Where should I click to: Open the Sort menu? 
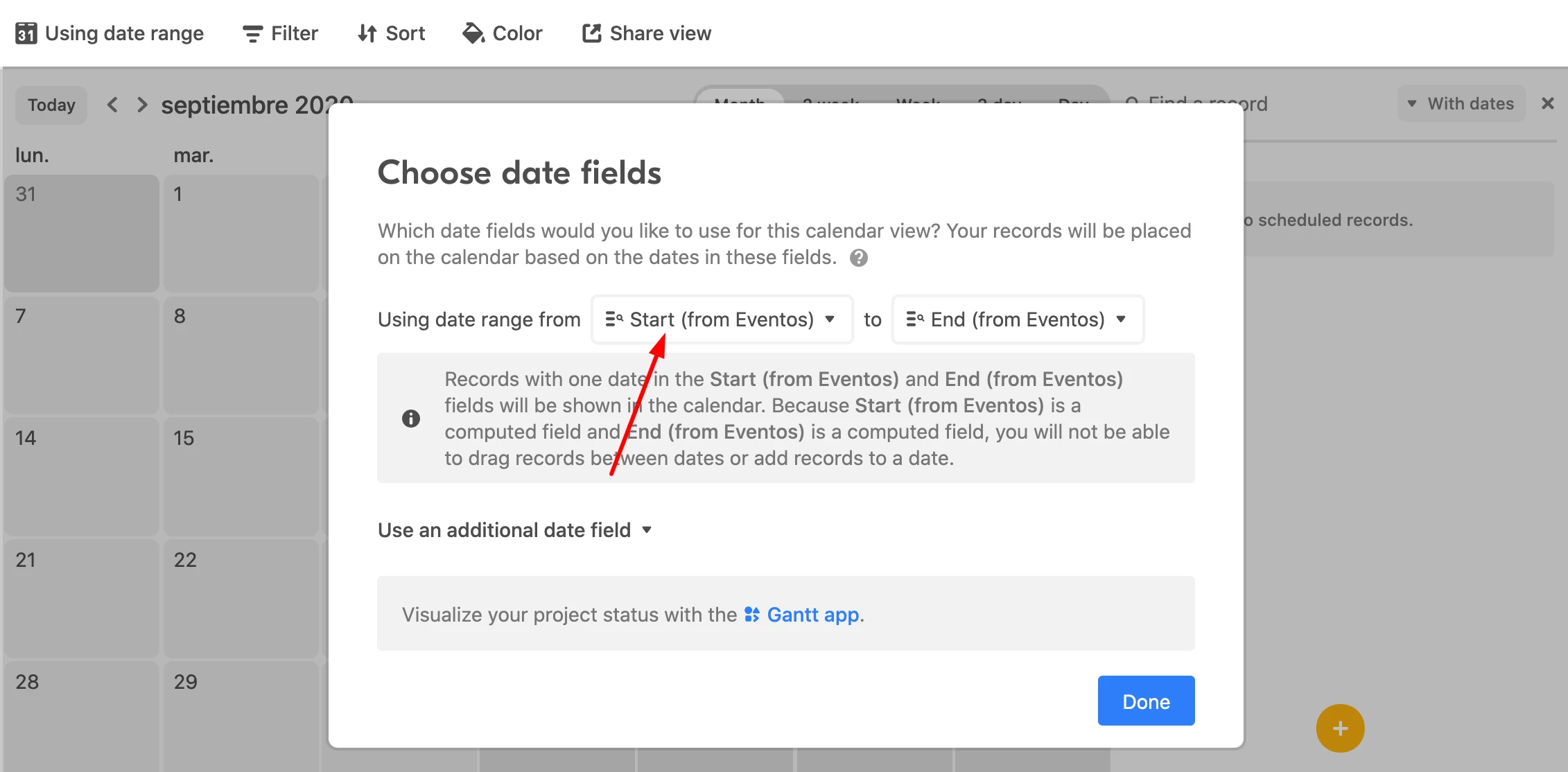(x=391, y=33)
